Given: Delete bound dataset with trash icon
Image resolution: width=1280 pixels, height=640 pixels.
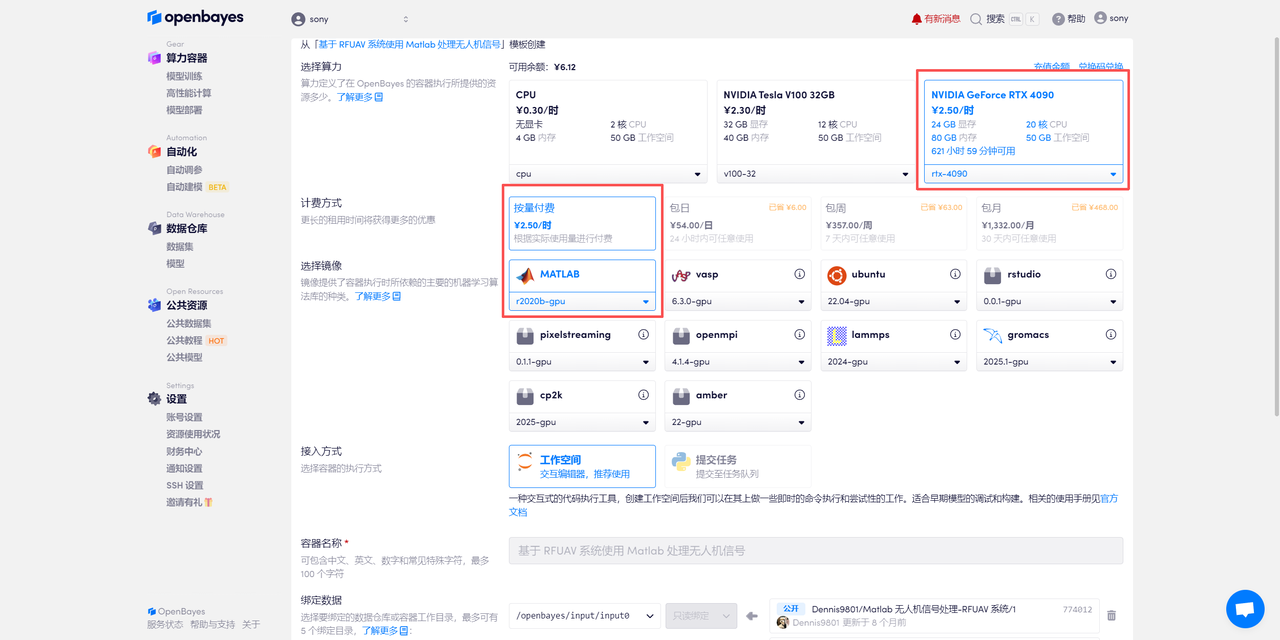Looking at the screenshot, I should coord(1111,616).
